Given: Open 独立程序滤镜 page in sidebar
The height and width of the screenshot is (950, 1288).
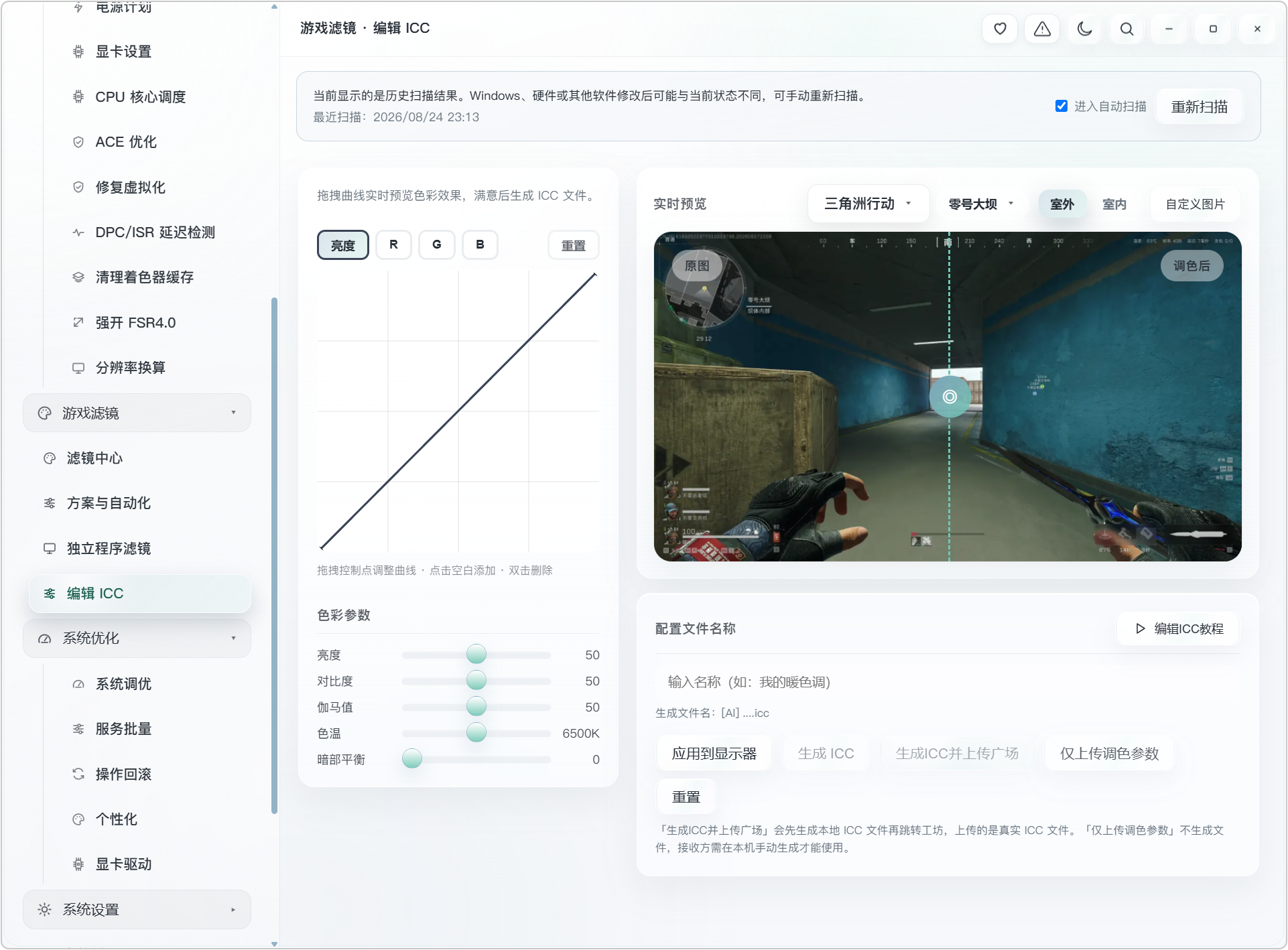Looking at the screenshot, I should 141,549.
